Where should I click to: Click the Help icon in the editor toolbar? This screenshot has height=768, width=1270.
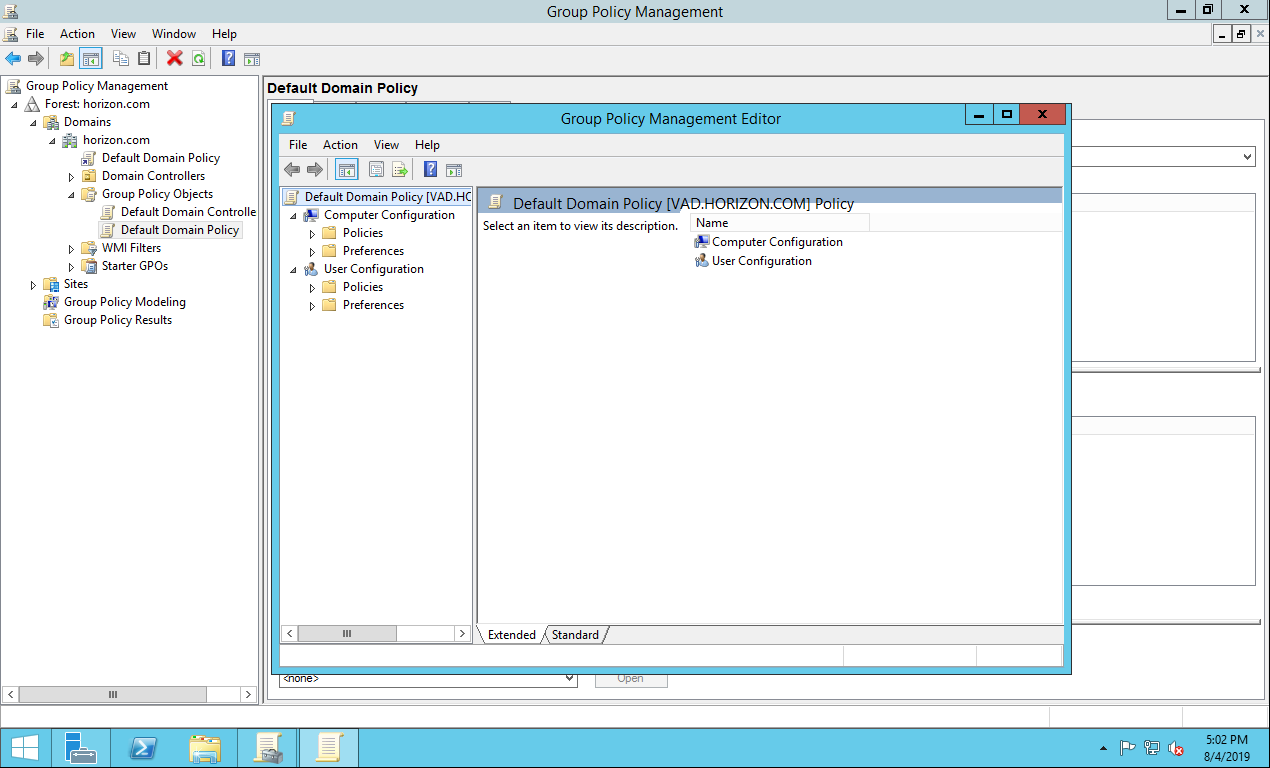click(430, 170)
